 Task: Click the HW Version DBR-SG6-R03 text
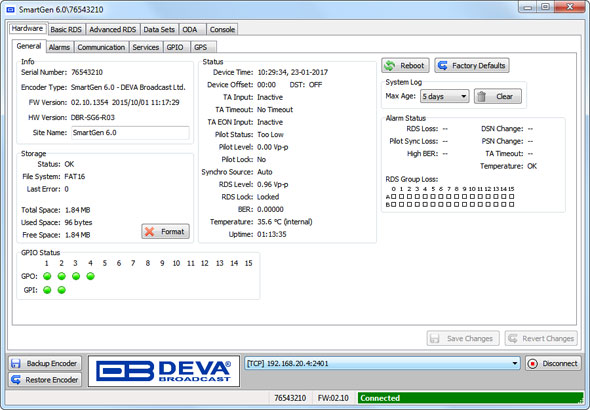(x=93, y=117)
